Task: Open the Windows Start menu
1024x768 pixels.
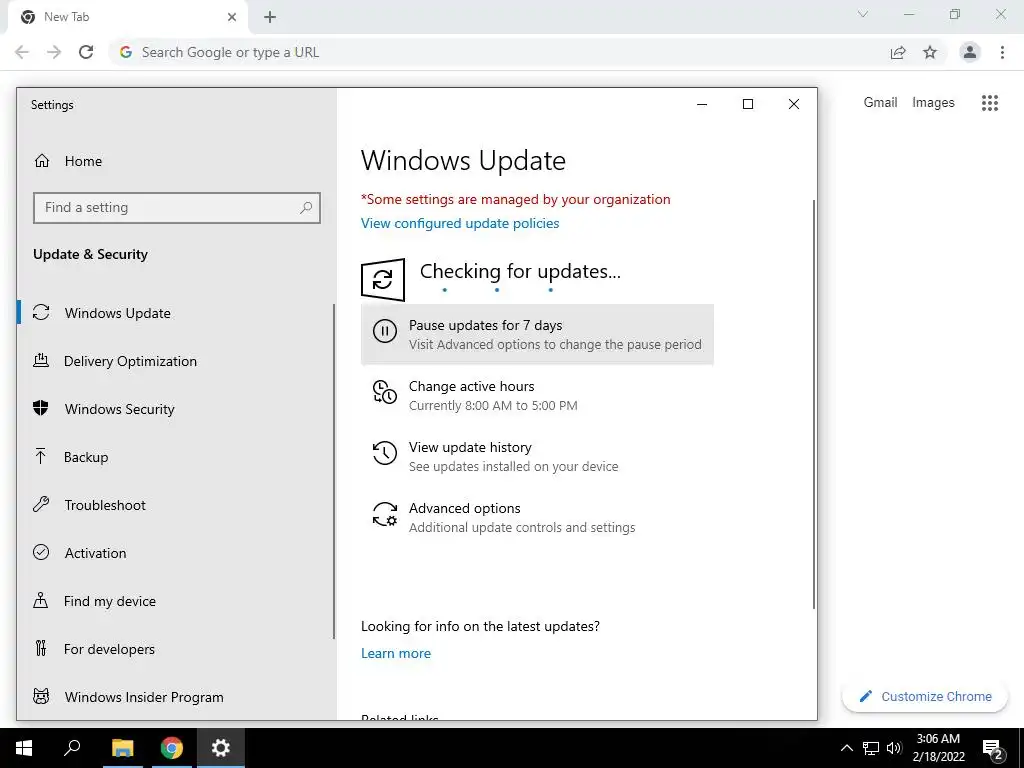Action: (x=24, y=748)
